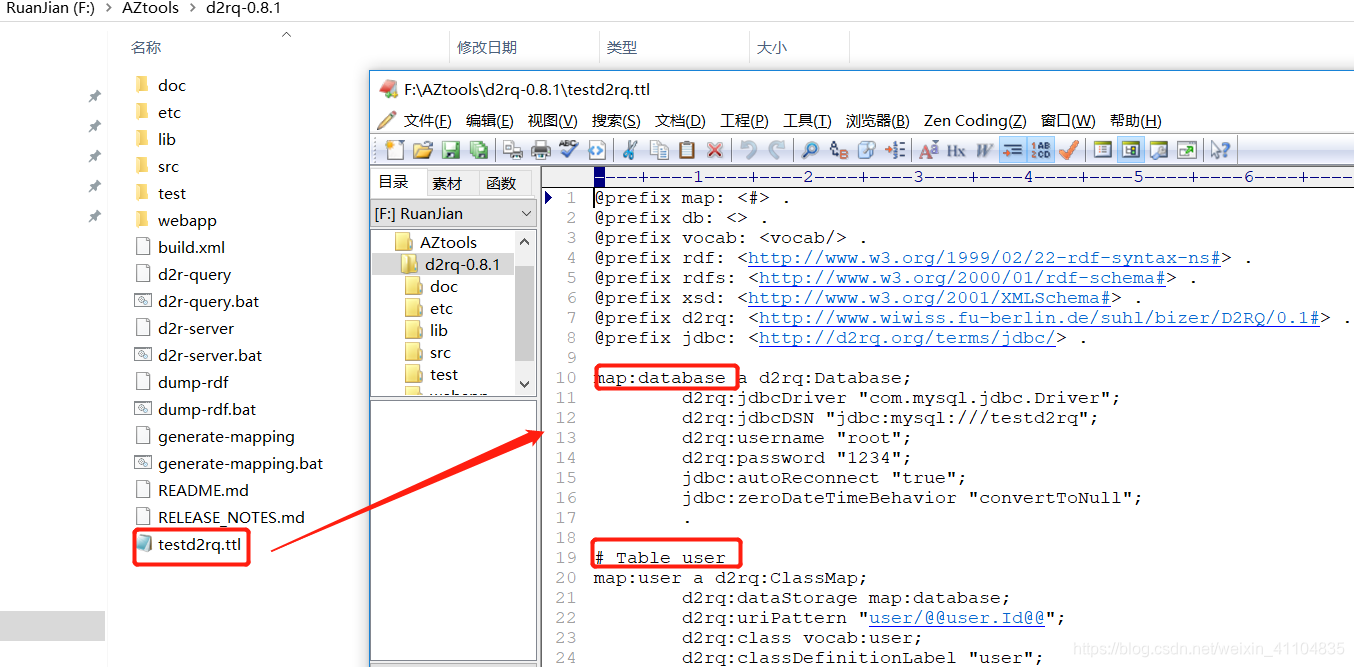
Task: Open Print Preview from the toolbar
Action: point(513,150)
